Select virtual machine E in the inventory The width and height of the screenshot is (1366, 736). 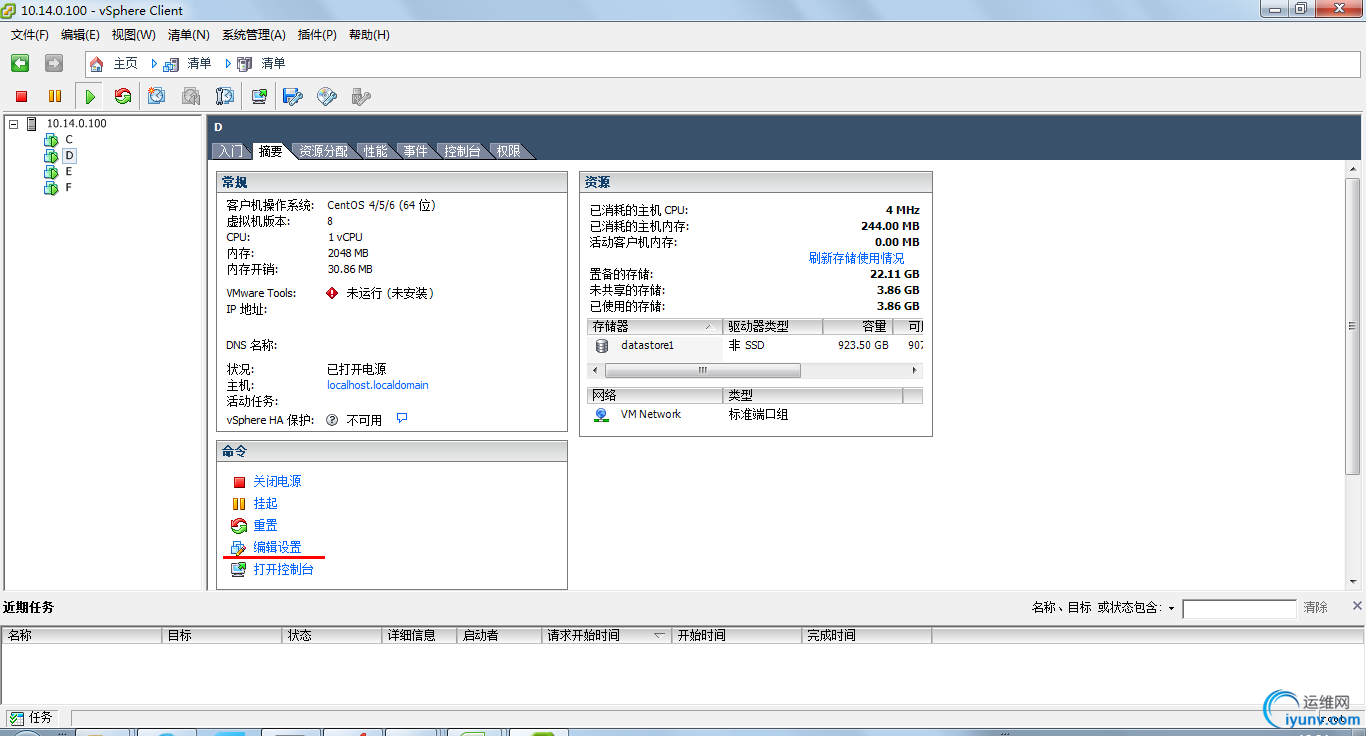tap(68, 171)
